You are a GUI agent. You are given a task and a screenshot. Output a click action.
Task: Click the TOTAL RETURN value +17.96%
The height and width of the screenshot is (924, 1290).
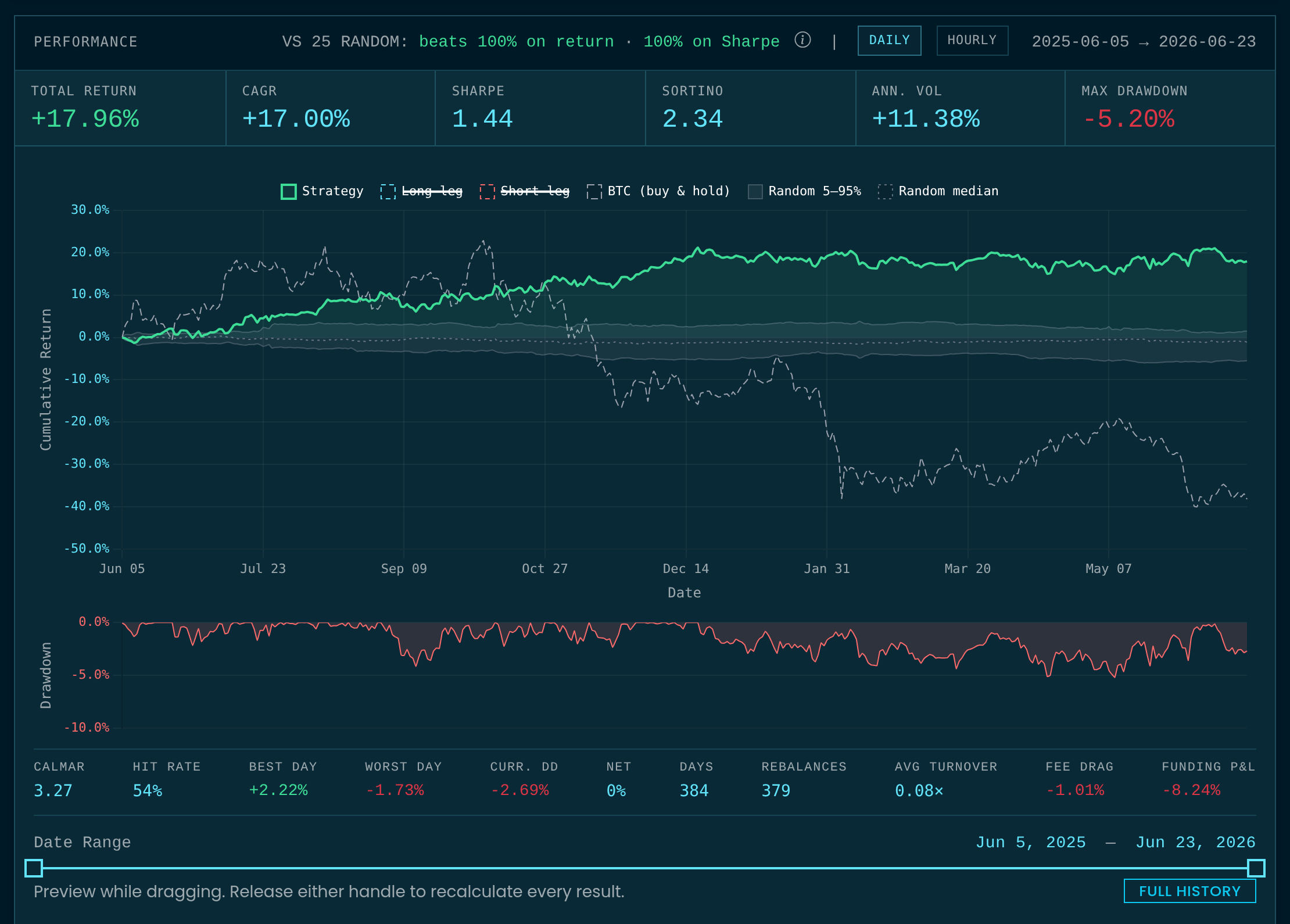point(85,119)
